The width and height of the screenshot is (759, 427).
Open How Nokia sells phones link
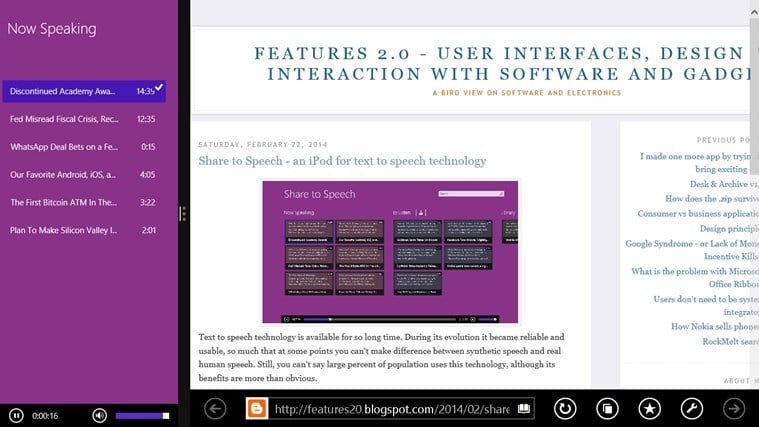tap(714, 326)
